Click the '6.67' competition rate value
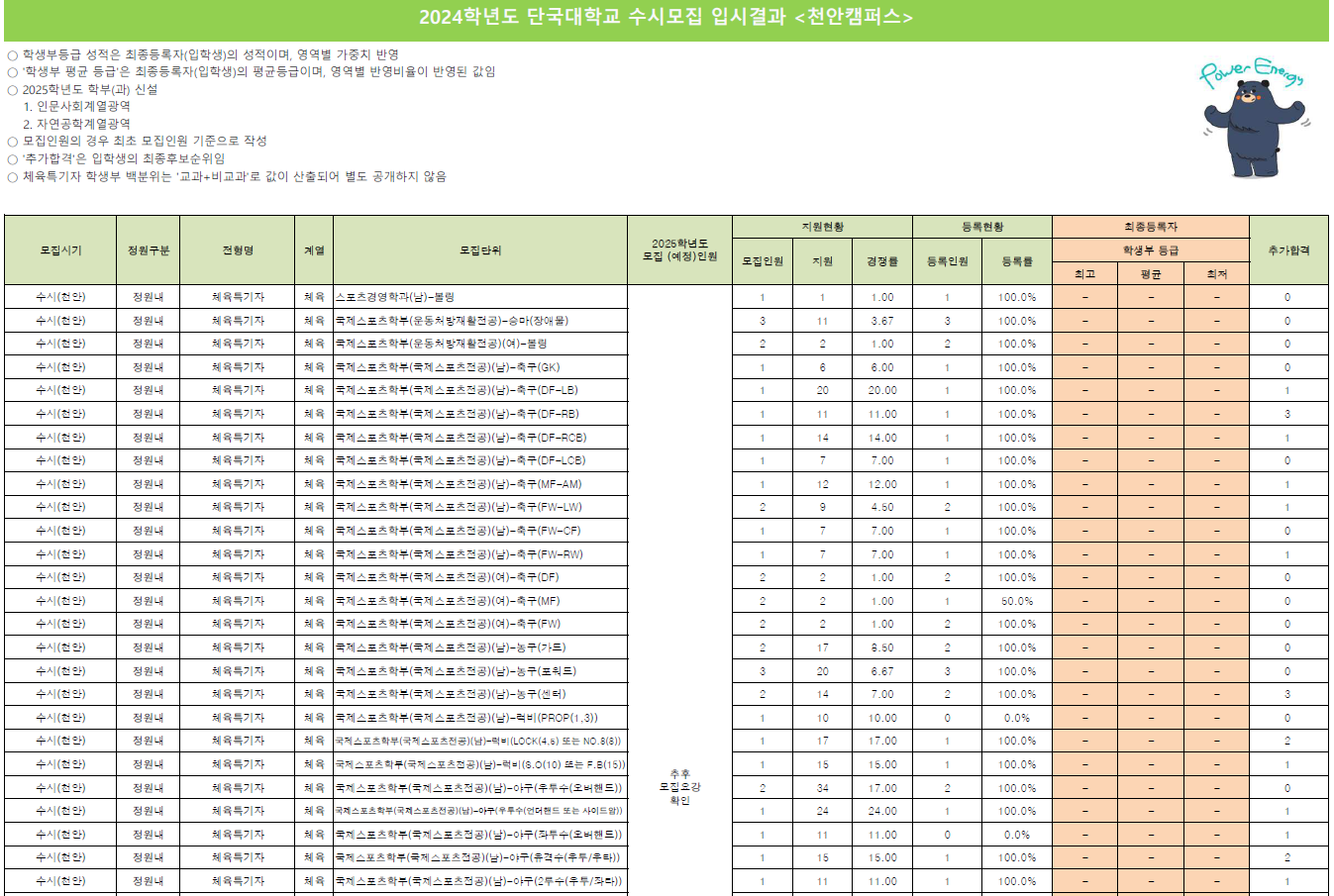The height and width of the screenshot is (896, 1334). tap(882, 671)
